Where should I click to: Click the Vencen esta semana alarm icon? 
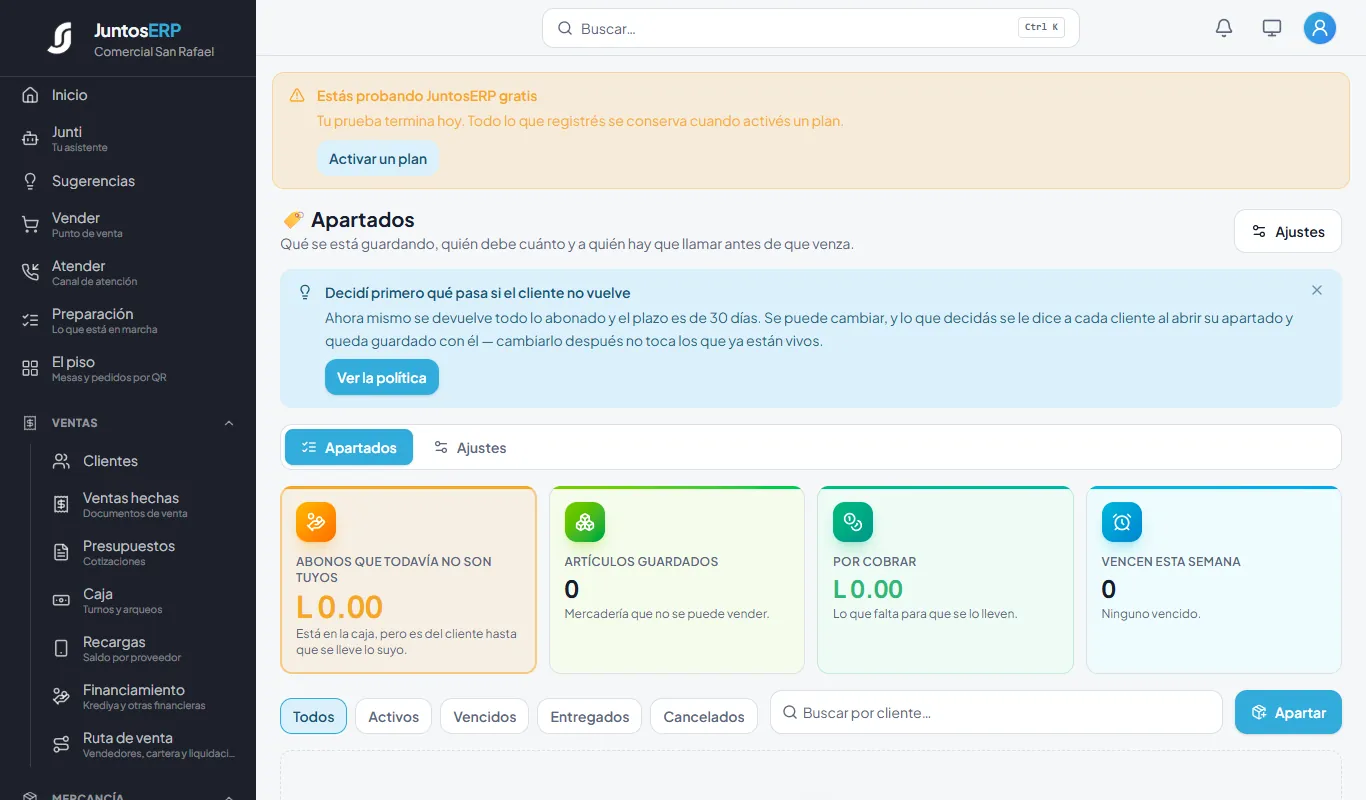1122,522
